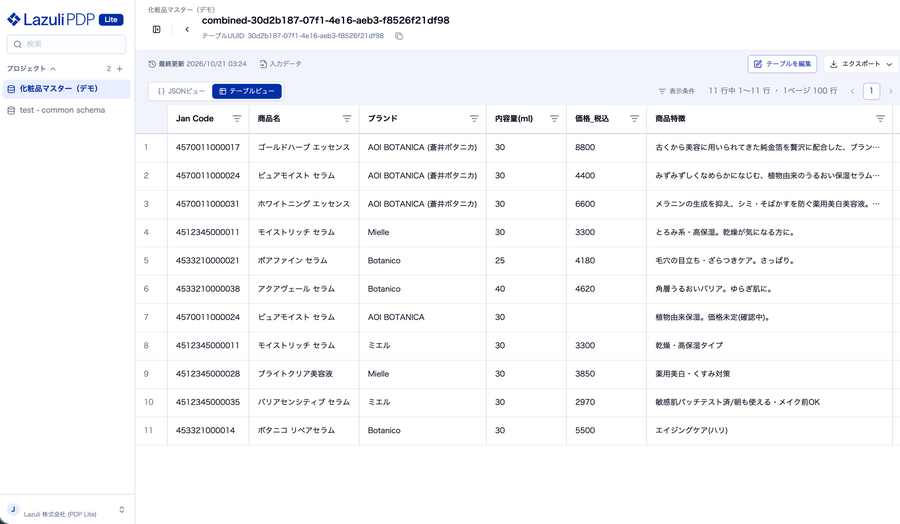This screenshot has width=900, height=524.
Task: Click the Jan Code column header
Action: [195, 118]
